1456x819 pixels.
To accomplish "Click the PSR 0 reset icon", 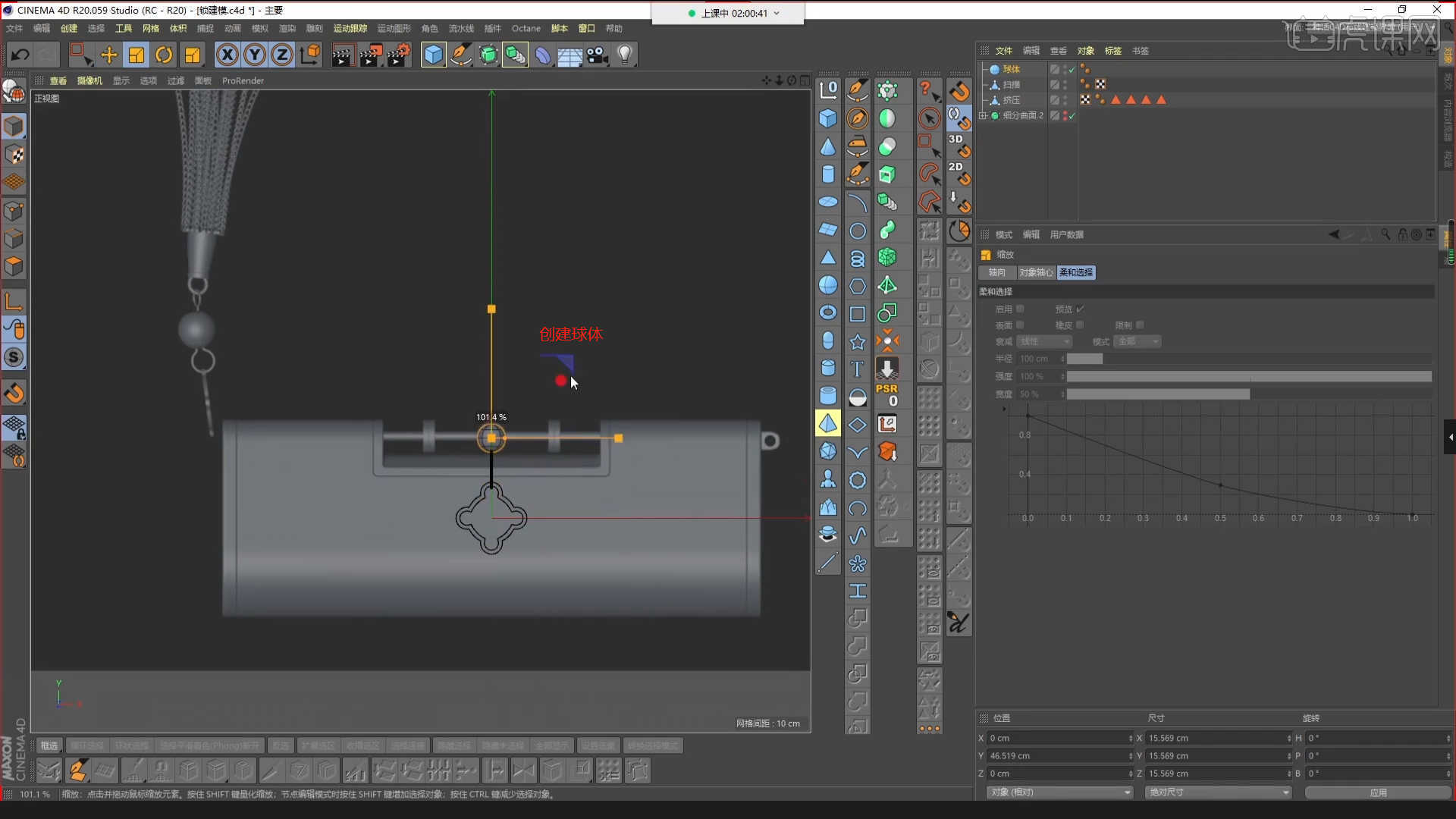I will pyautogui.click(x=887, y=396).
